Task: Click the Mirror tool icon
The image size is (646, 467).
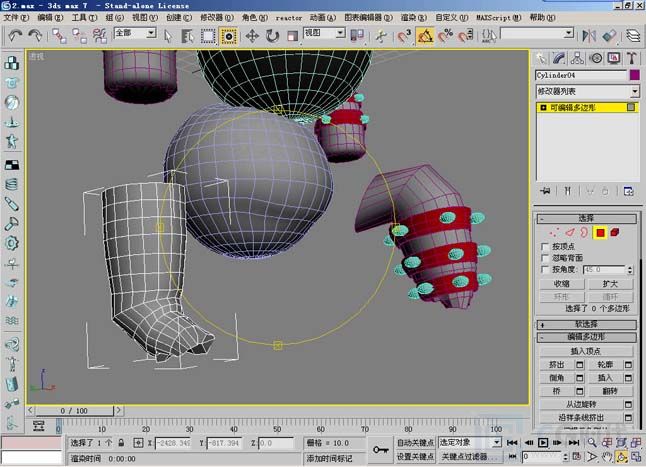Action: point(589,36)
